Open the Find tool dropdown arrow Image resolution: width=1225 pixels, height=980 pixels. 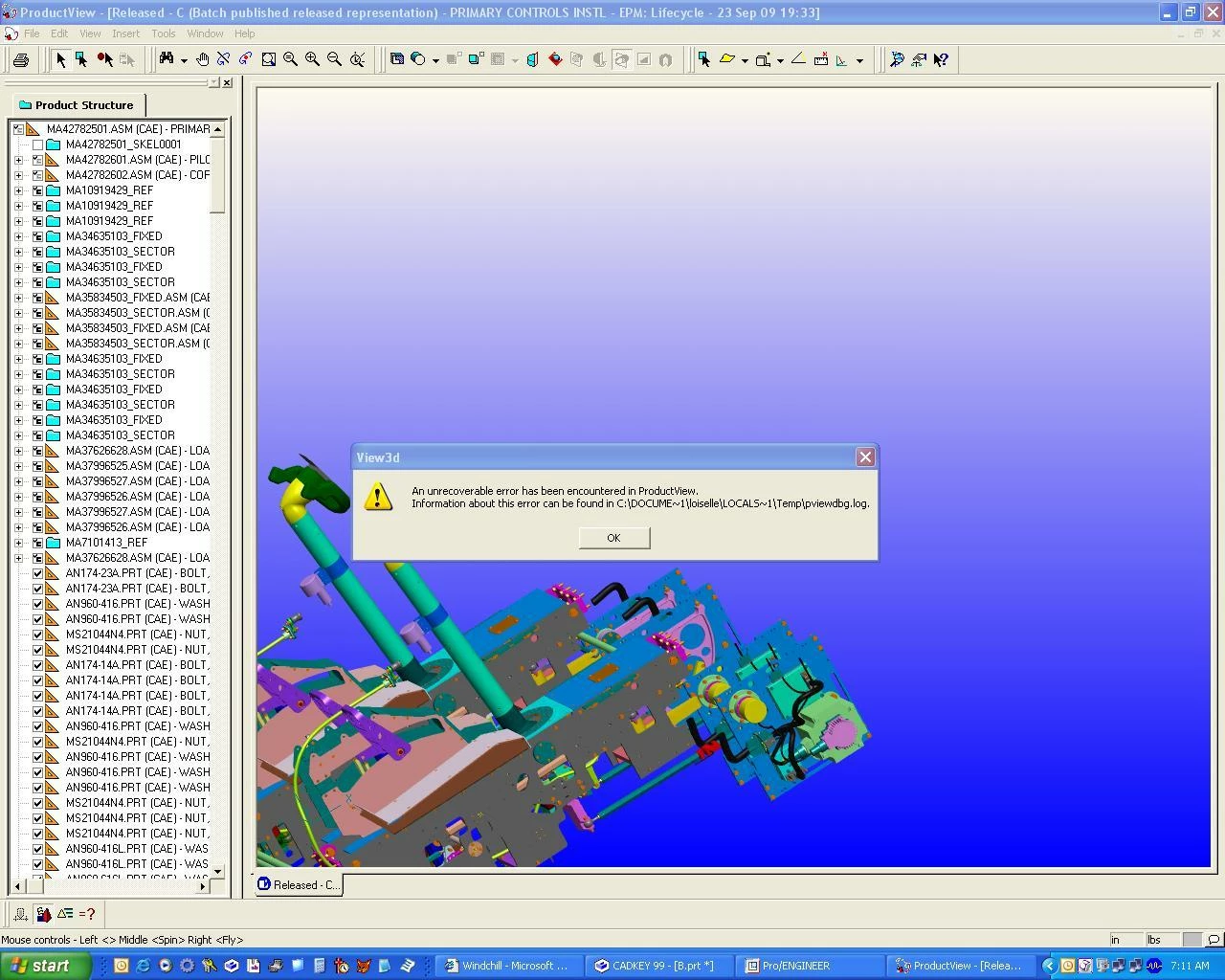click(183, 60)
